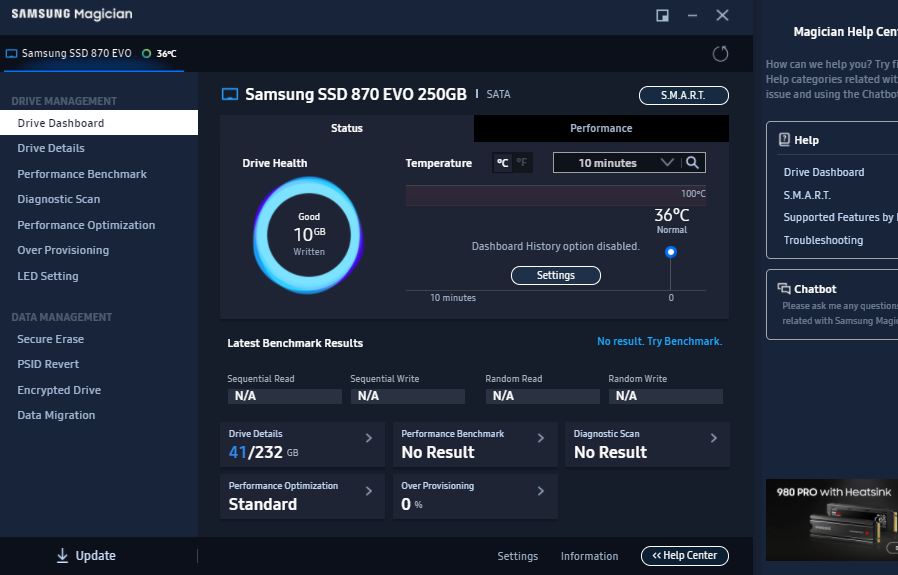Click the Update button at bottom left
Image resolution: width=898 pixels, height=575 pixels.
86,556
